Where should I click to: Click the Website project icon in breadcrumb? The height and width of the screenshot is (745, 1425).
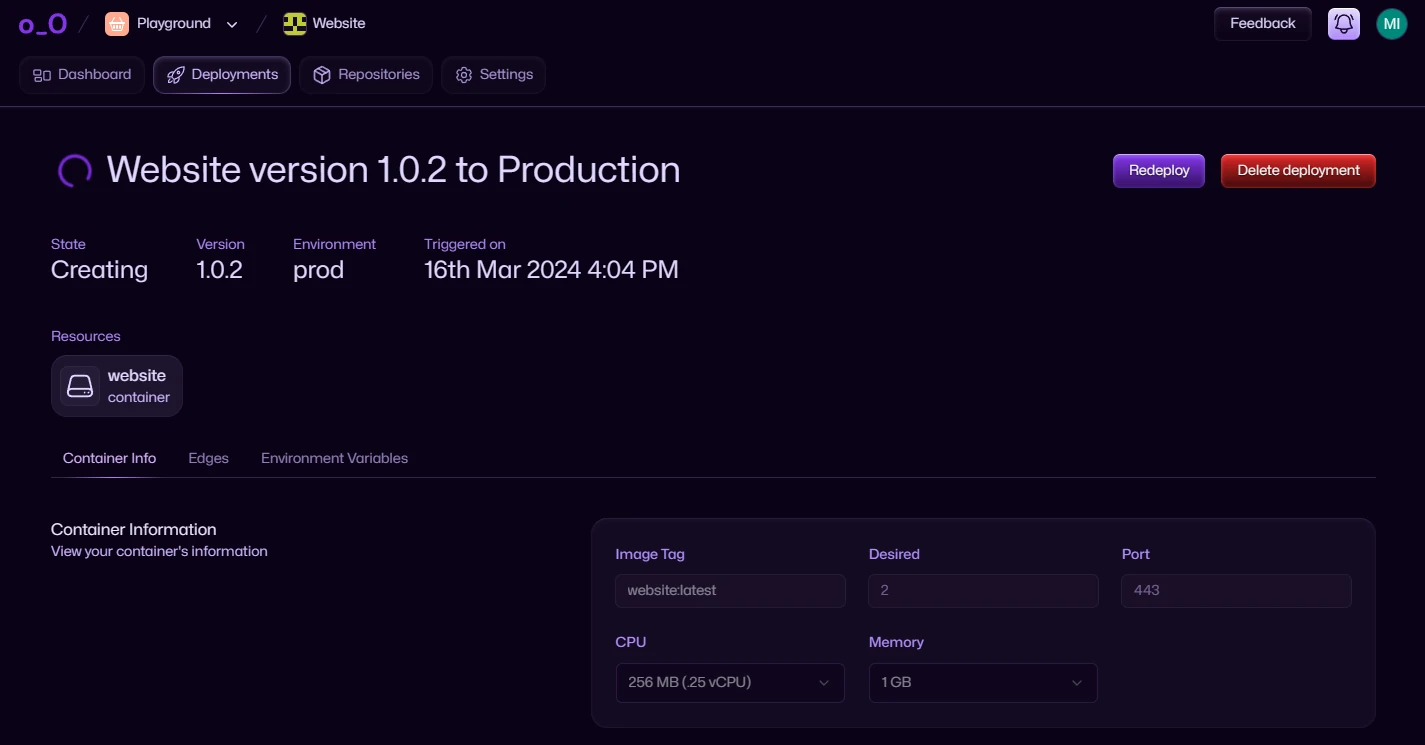point(294,24)
